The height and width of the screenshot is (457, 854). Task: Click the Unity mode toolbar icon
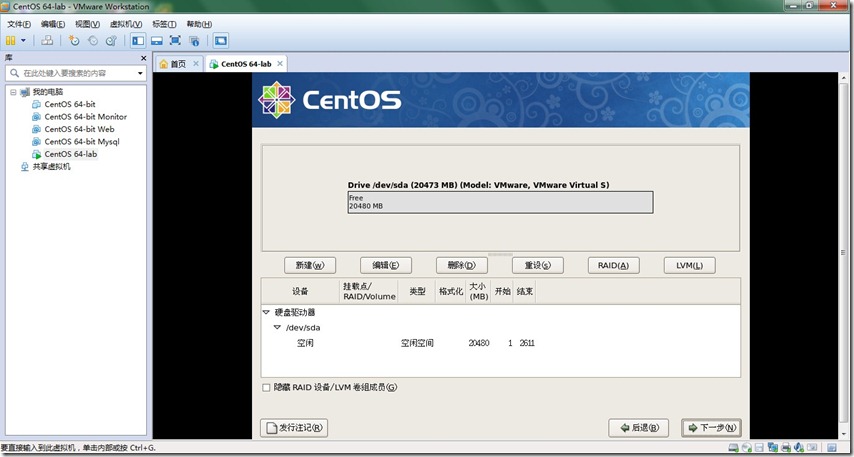click(x=194, y=40)
